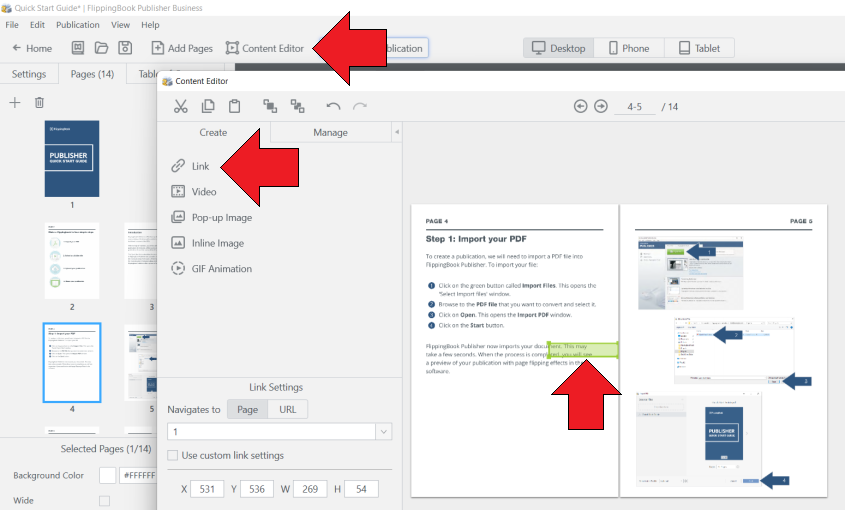Click the Redo arrow icon
The width and height of the screenshot is (845, 510).
point(360,106)
